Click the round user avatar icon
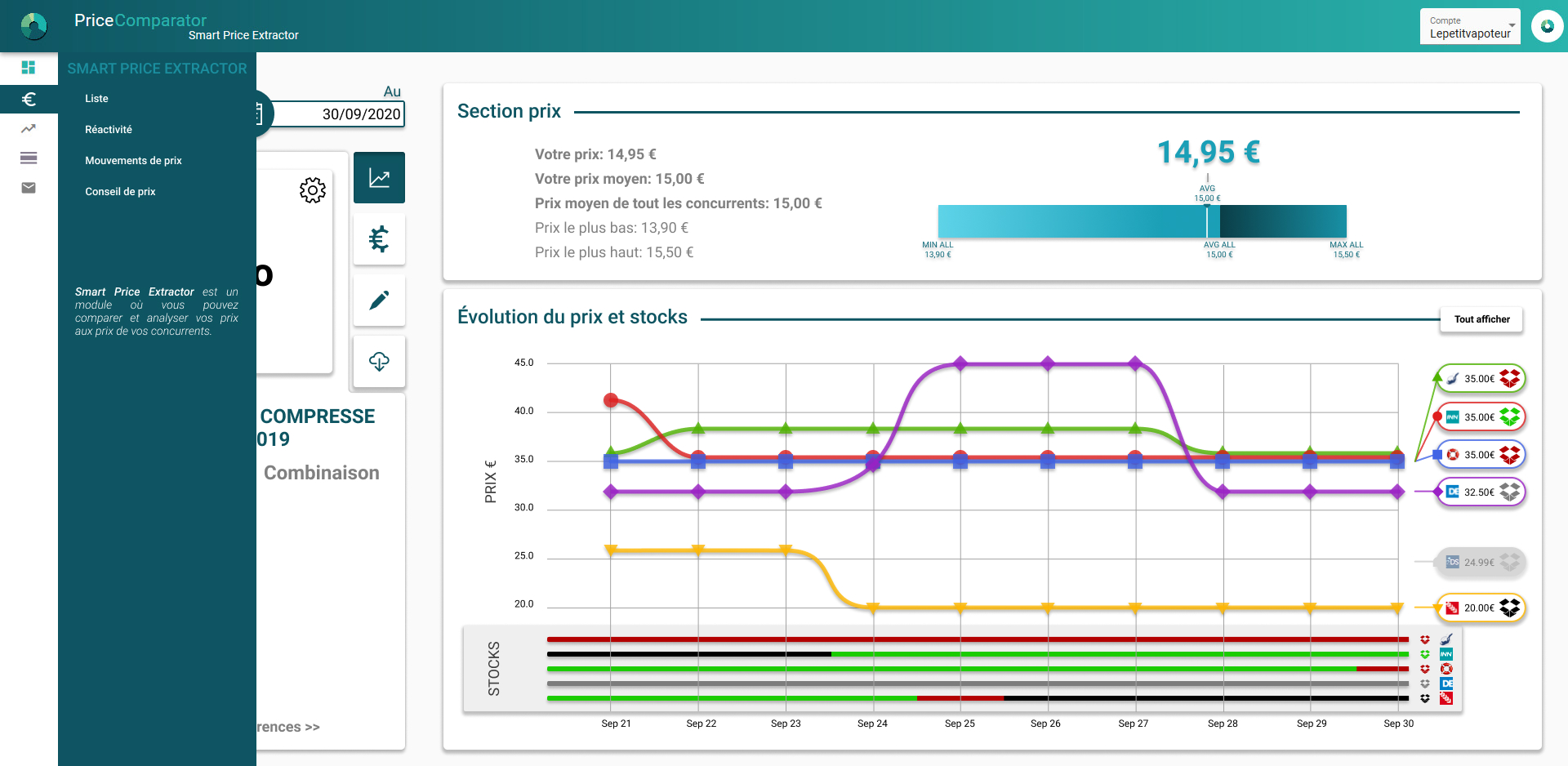The image size is (1568, 766). point(1547,26)
